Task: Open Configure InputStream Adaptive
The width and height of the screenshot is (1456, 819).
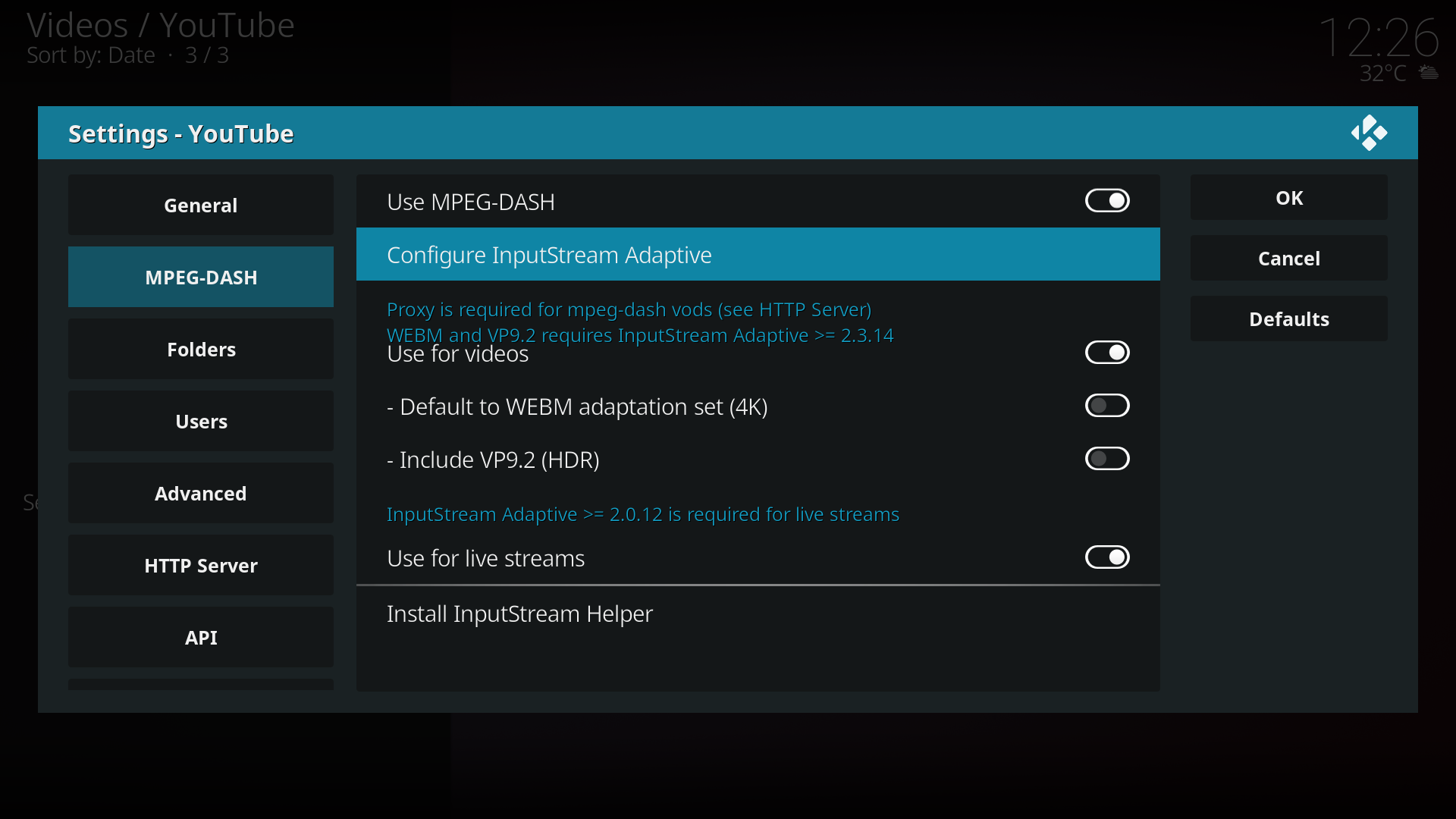Action: [x=758, y=254]
